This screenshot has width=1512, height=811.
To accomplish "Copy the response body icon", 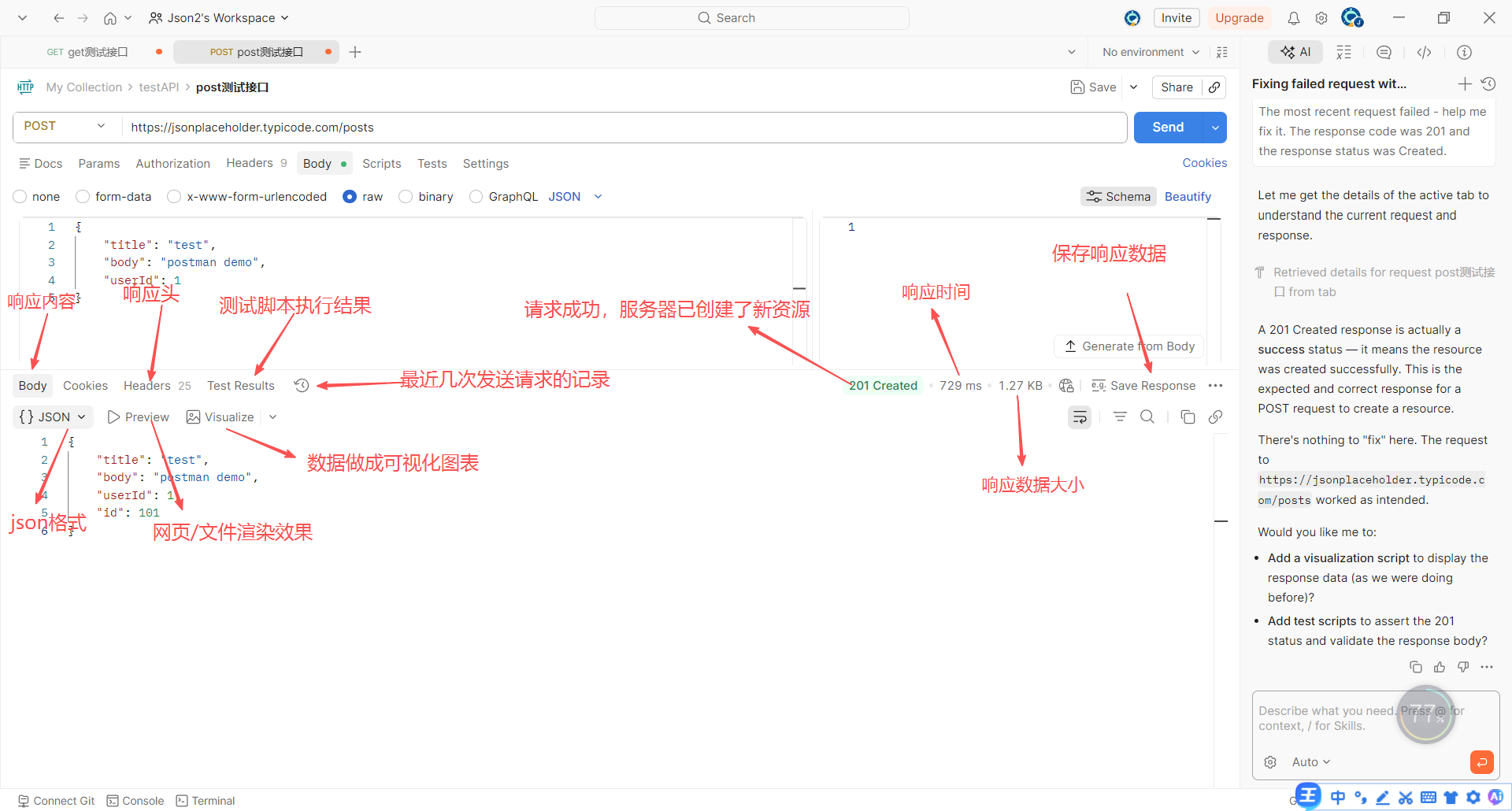I will 1188,417.
